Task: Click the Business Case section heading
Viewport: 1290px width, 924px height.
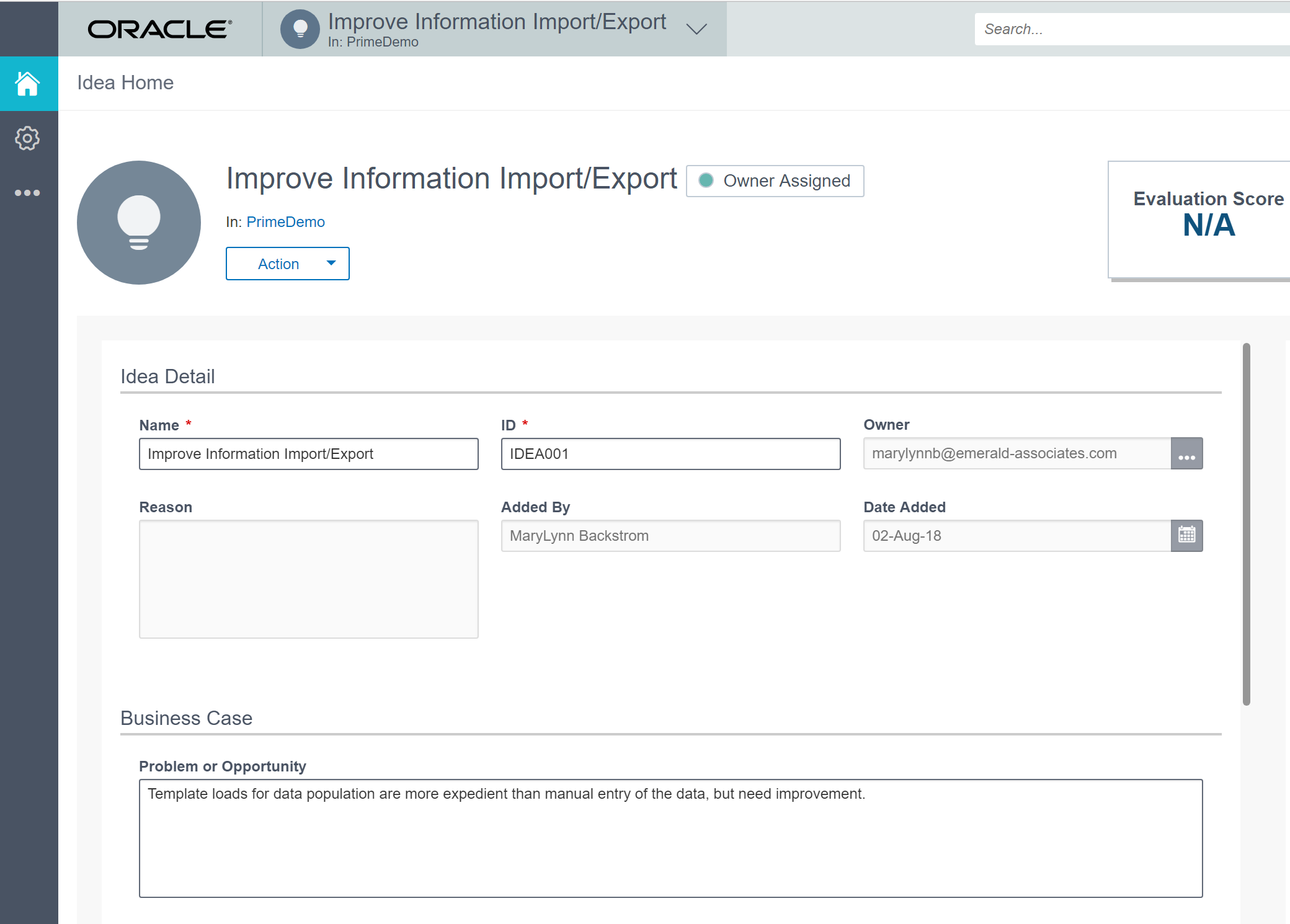Action: tap(185, 718)
